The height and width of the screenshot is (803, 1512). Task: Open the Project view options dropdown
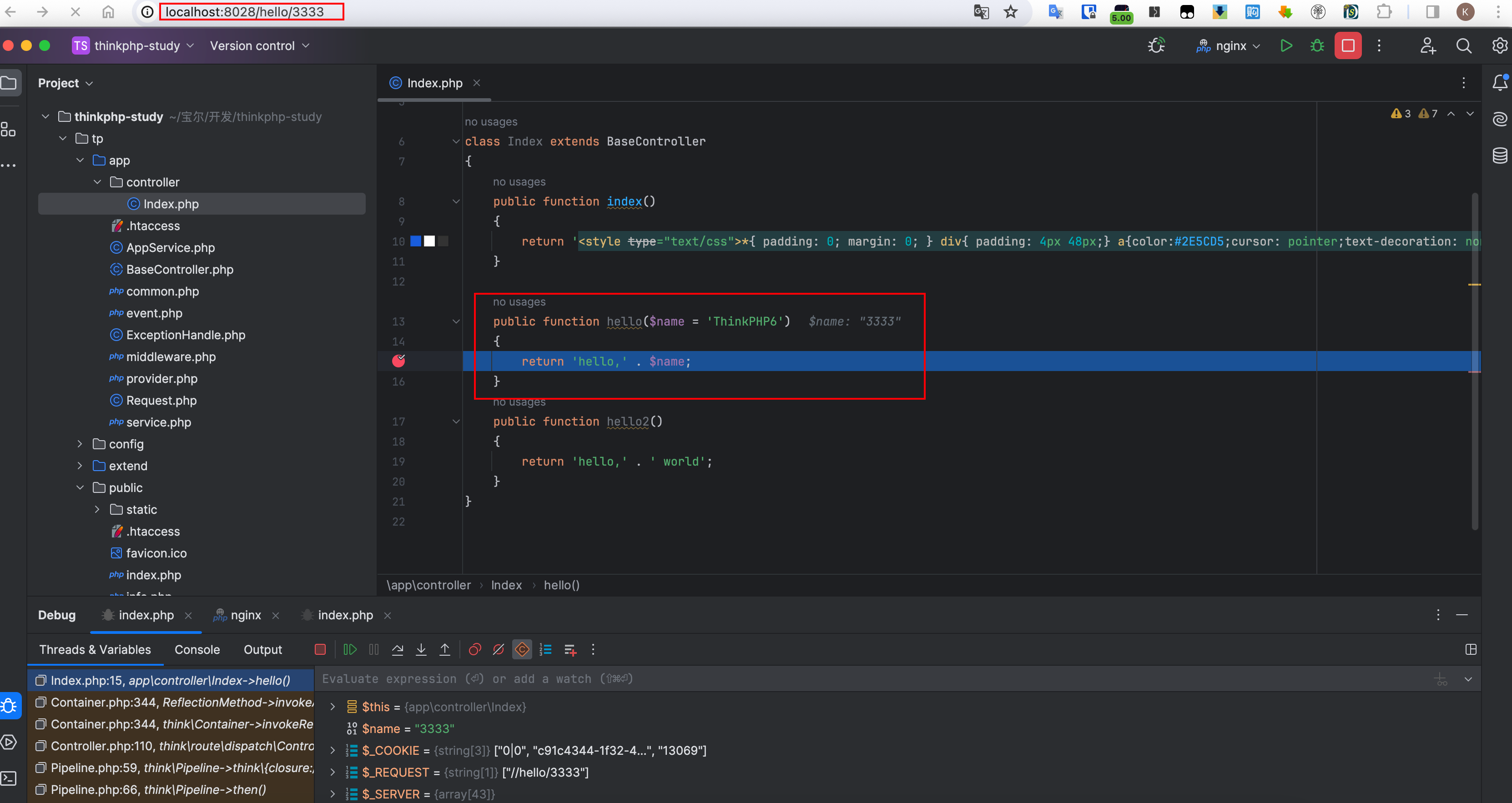tap(65, 83)
